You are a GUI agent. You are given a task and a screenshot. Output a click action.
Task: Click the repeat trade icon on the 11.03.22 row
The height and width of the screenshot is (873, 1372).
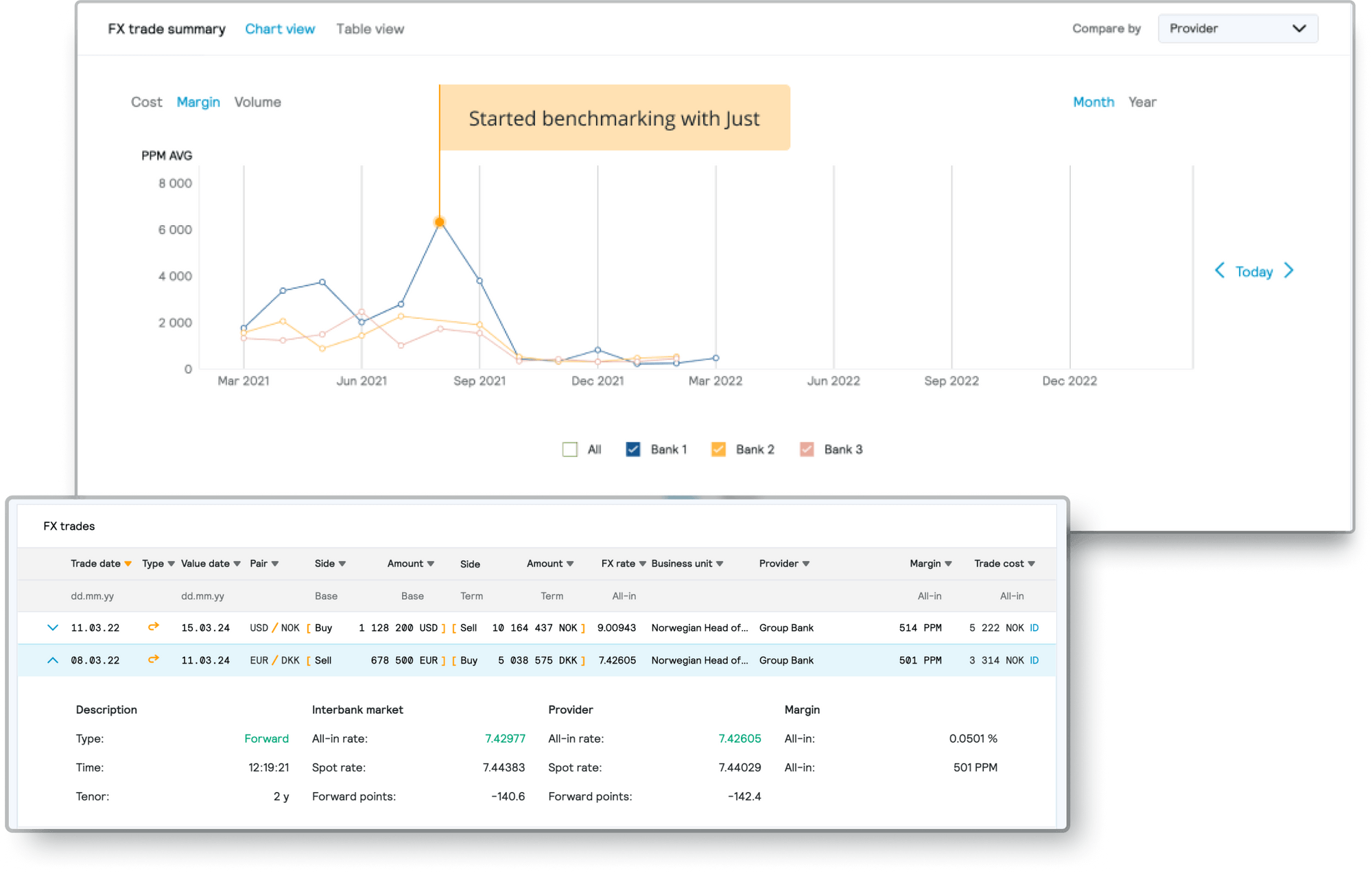tap(154, 627)
